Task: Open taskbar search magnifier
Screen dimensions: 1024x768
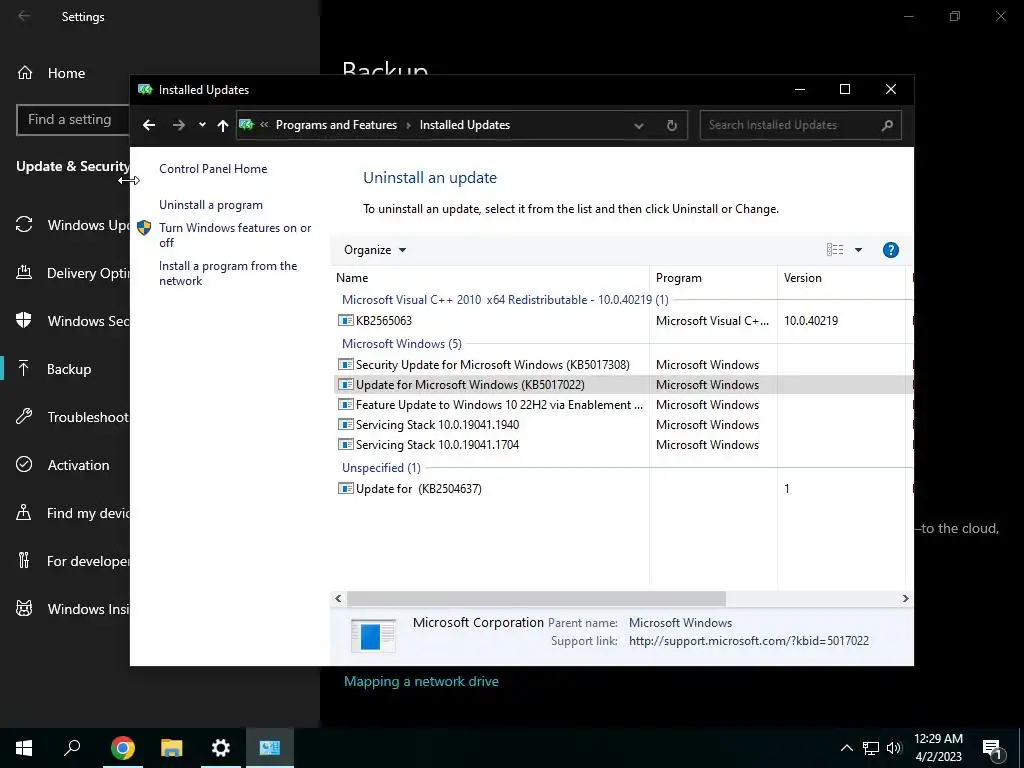Action: 72,748
